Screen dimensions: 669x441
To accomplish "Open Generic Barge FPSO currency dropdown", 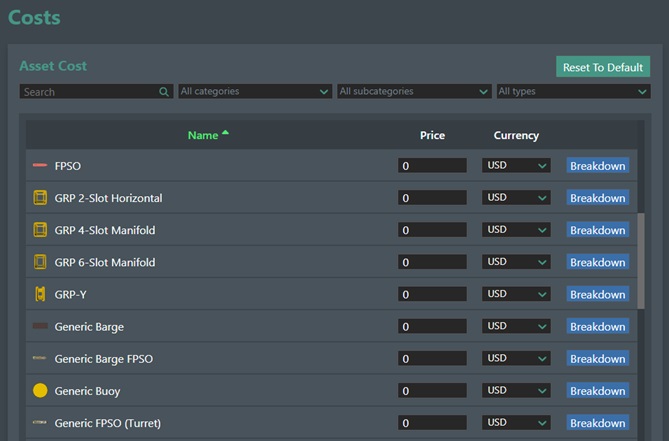I will point(516,358).
